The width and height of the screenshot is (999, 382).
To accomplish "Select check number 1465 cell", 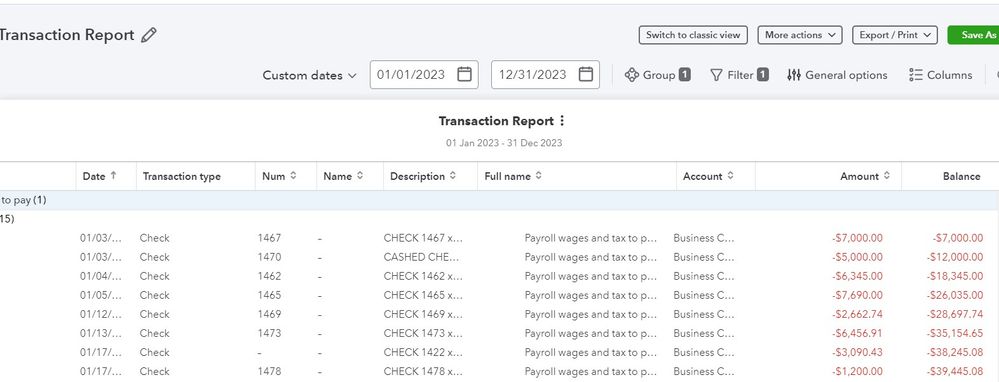I will click(270, 295).
